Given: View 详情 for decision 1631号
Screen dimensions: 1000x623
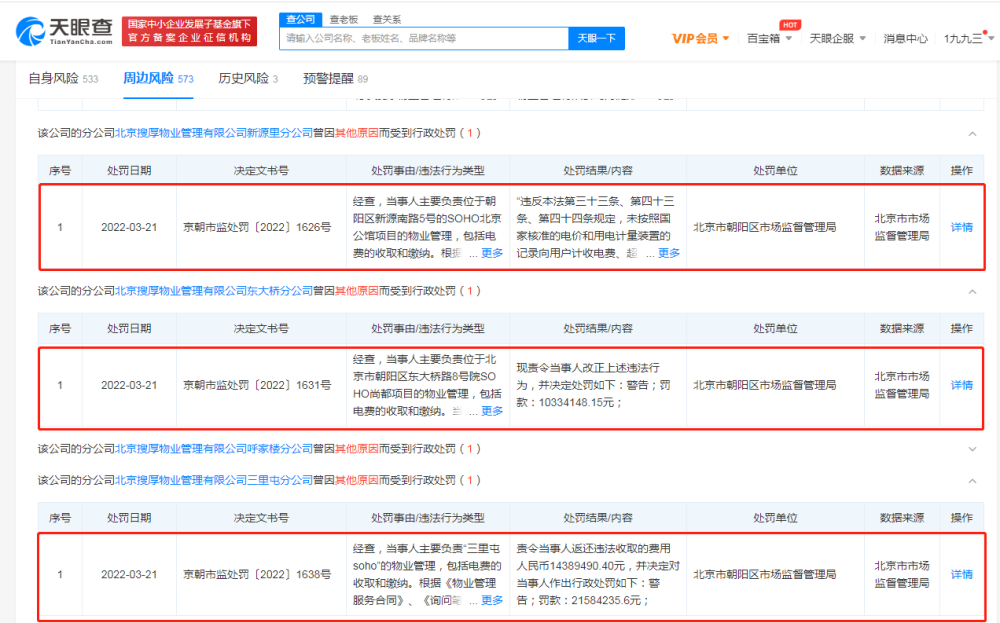Looking at the screenshot, I should coord(961,385).
